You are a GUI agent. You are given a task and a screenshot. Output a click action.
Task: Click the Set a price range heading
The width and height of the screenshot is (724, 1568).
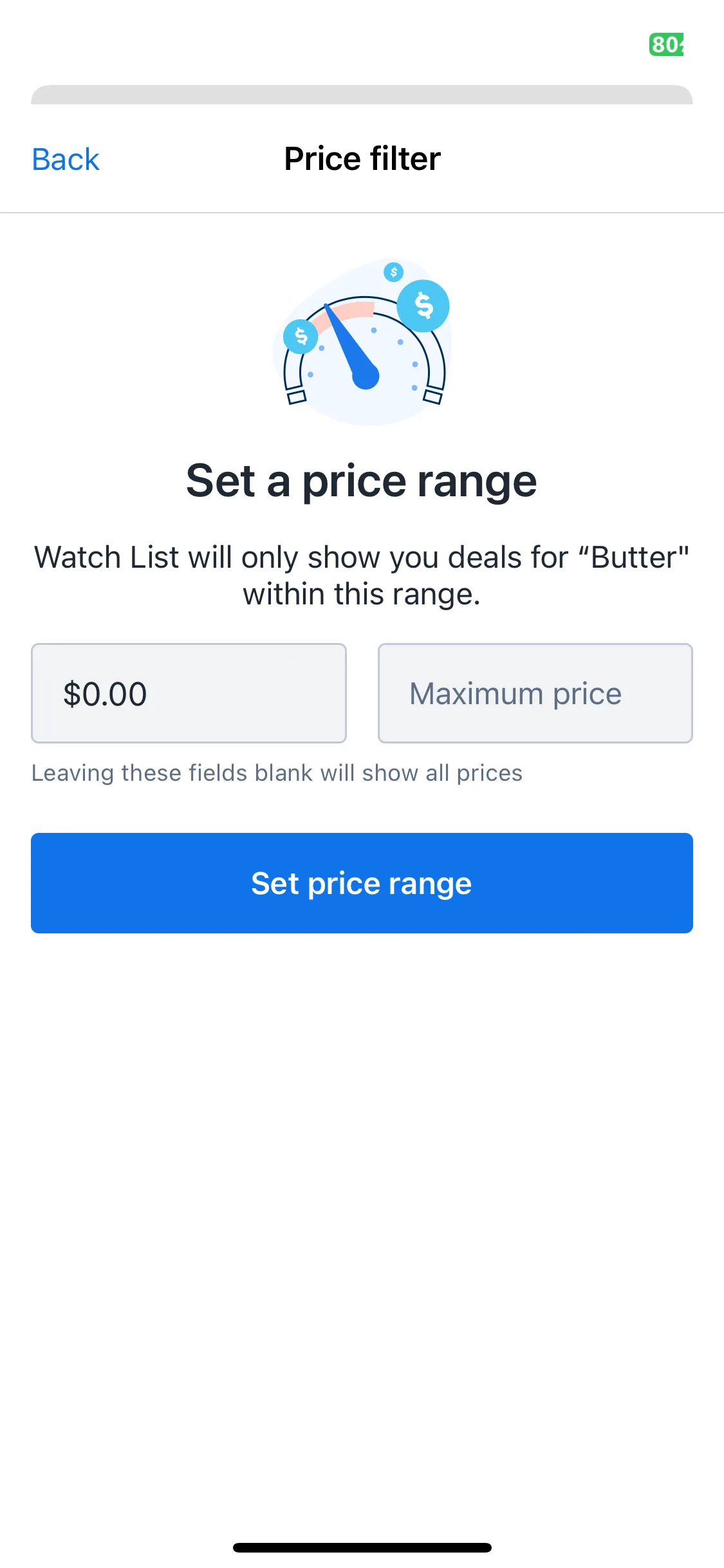(362, 481)
